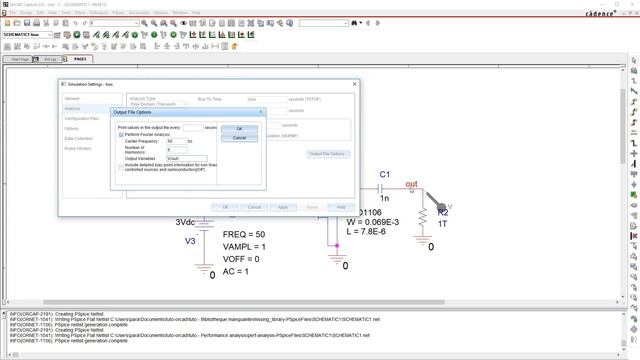This screenshot has height=360, width=640.
Task: Click Apply in Simulation Settings
Action: pyautogui.click(x=283, y=207)
